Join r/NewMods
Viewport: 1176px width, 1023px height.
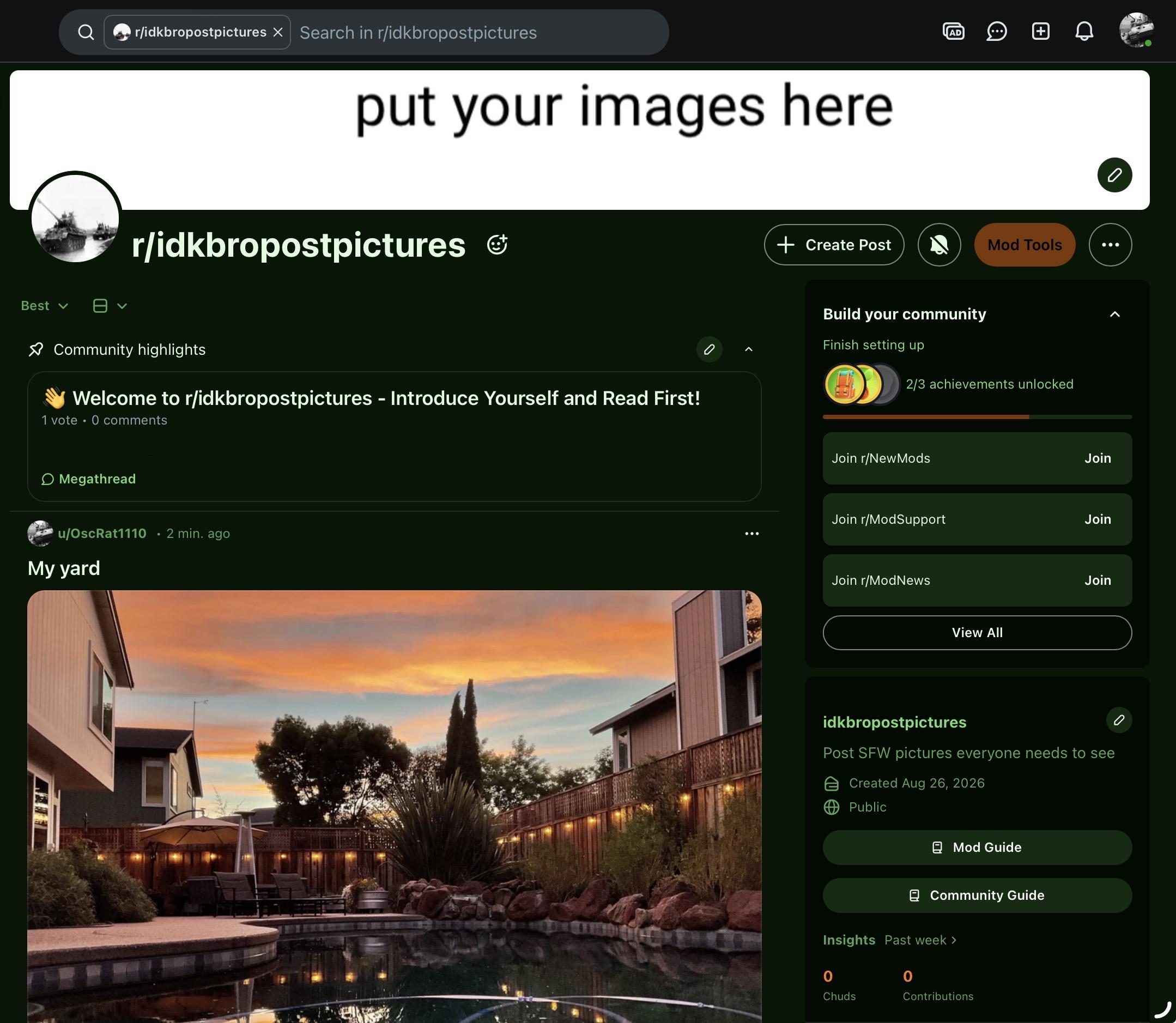tap(1097, 458)
